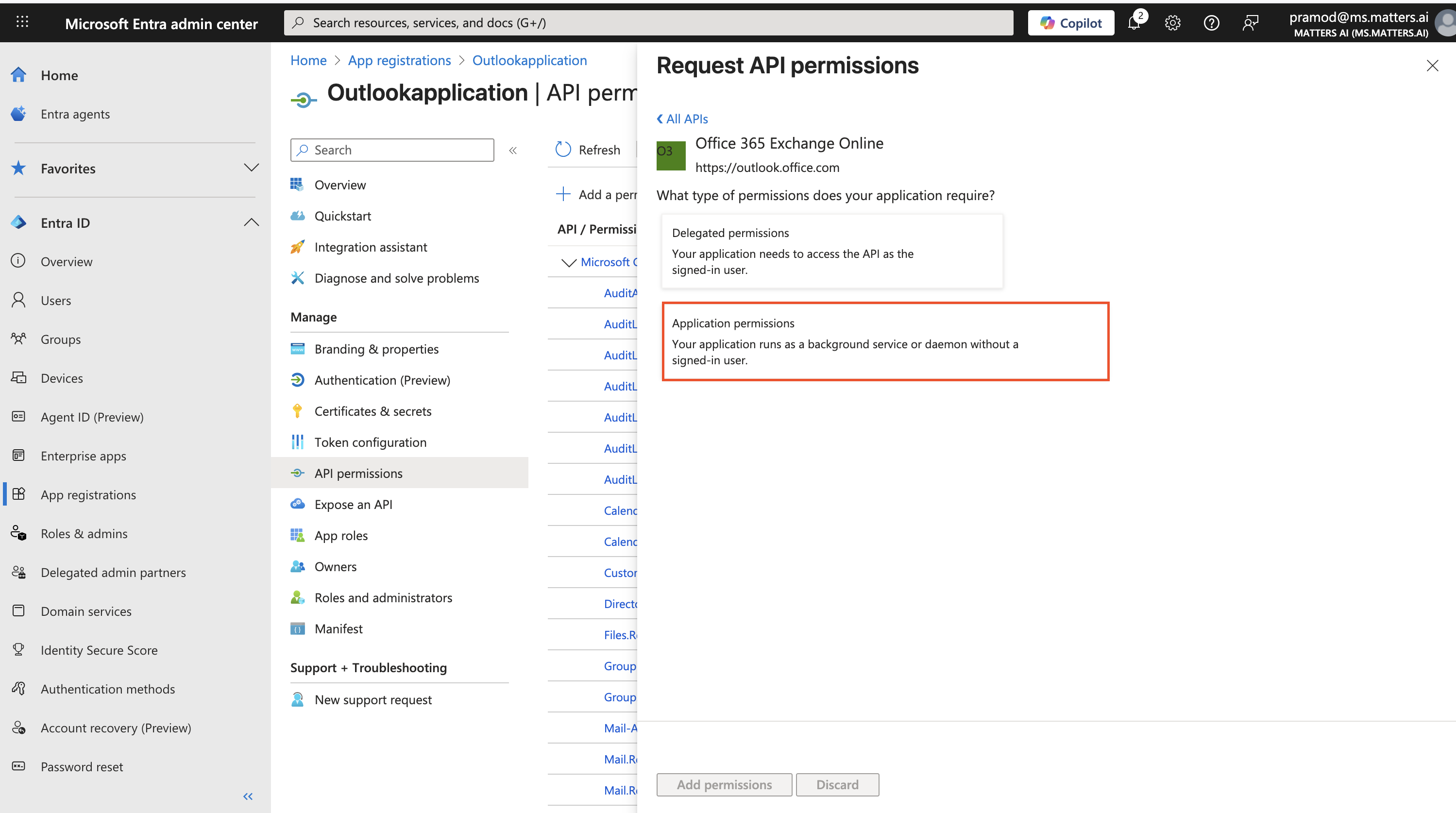
Task: Click the Authentication methods icon
Action: pyautogui.click(x=18, y=689)
